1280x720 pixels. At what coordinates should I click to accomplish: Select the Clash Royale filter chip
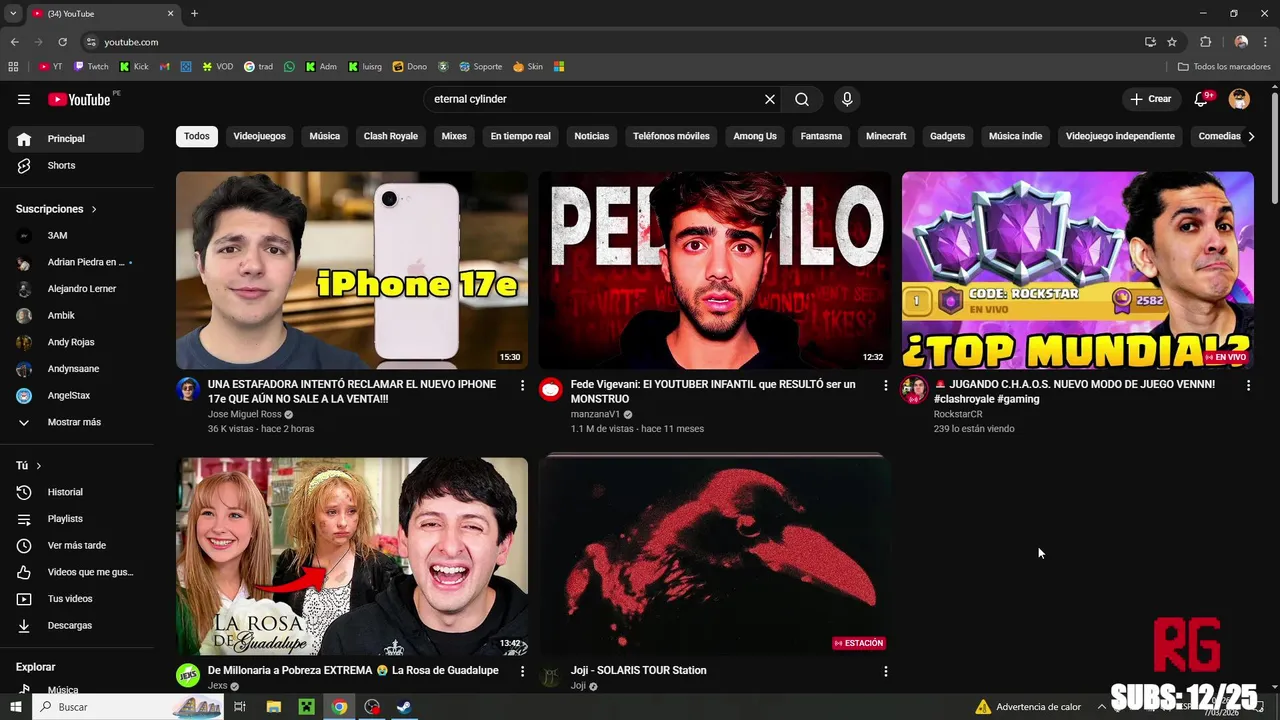(391, 136)
